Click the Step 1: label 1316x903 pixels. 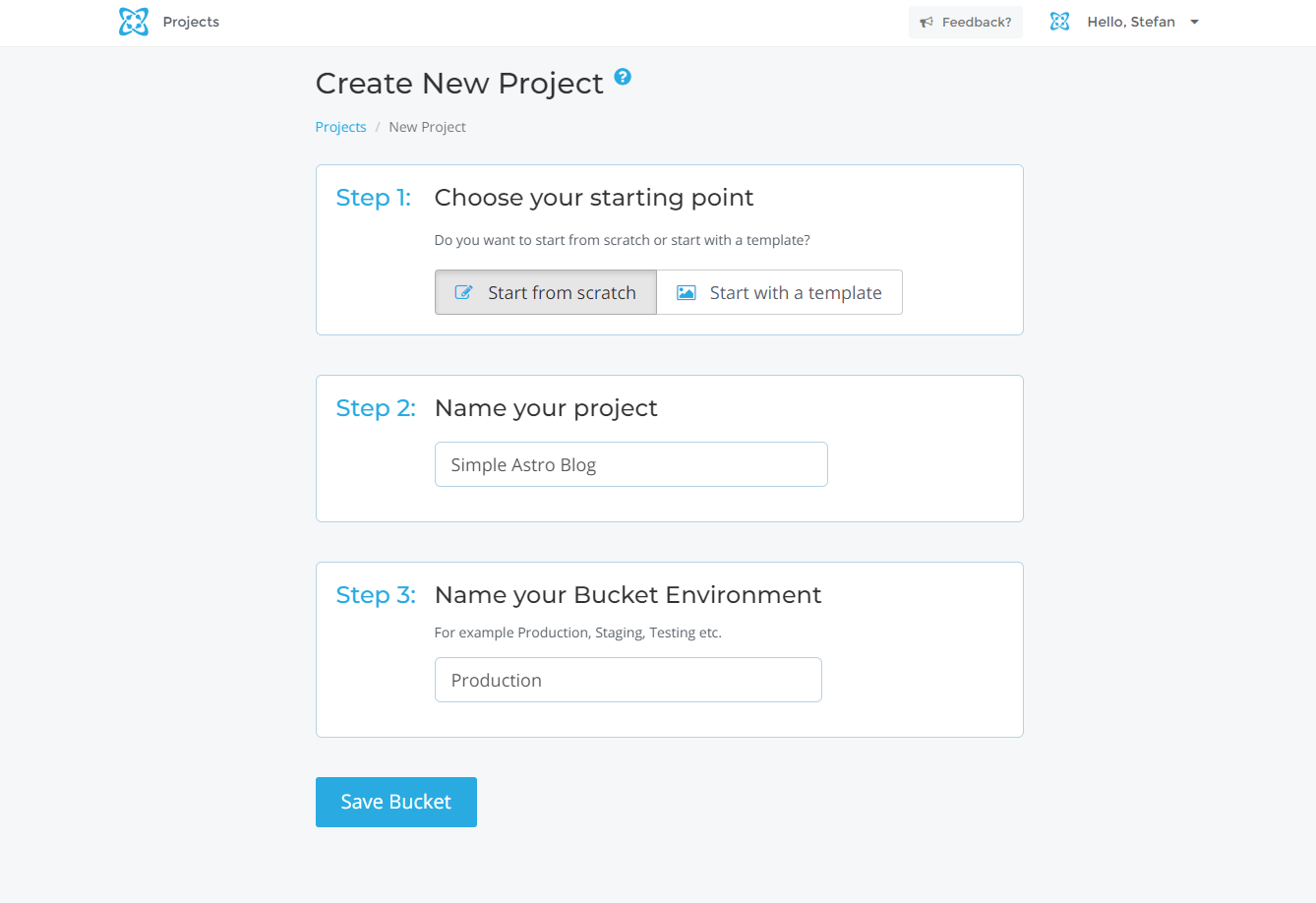[x=374, y=198]
